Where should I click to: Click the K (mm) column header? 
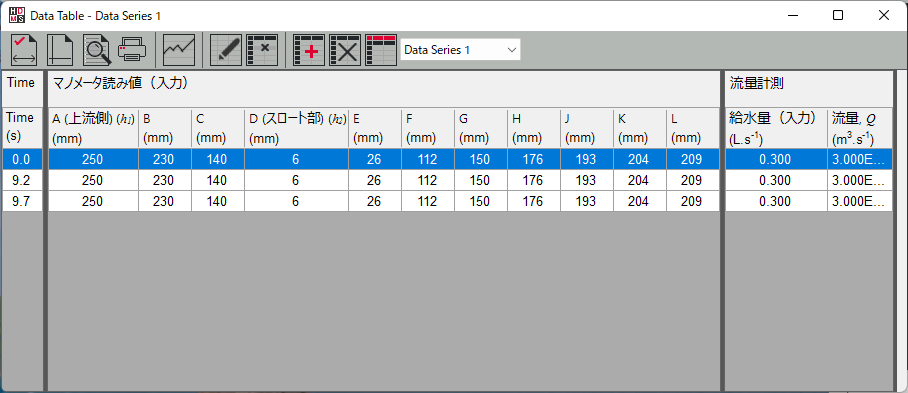[x=640, y=128]
